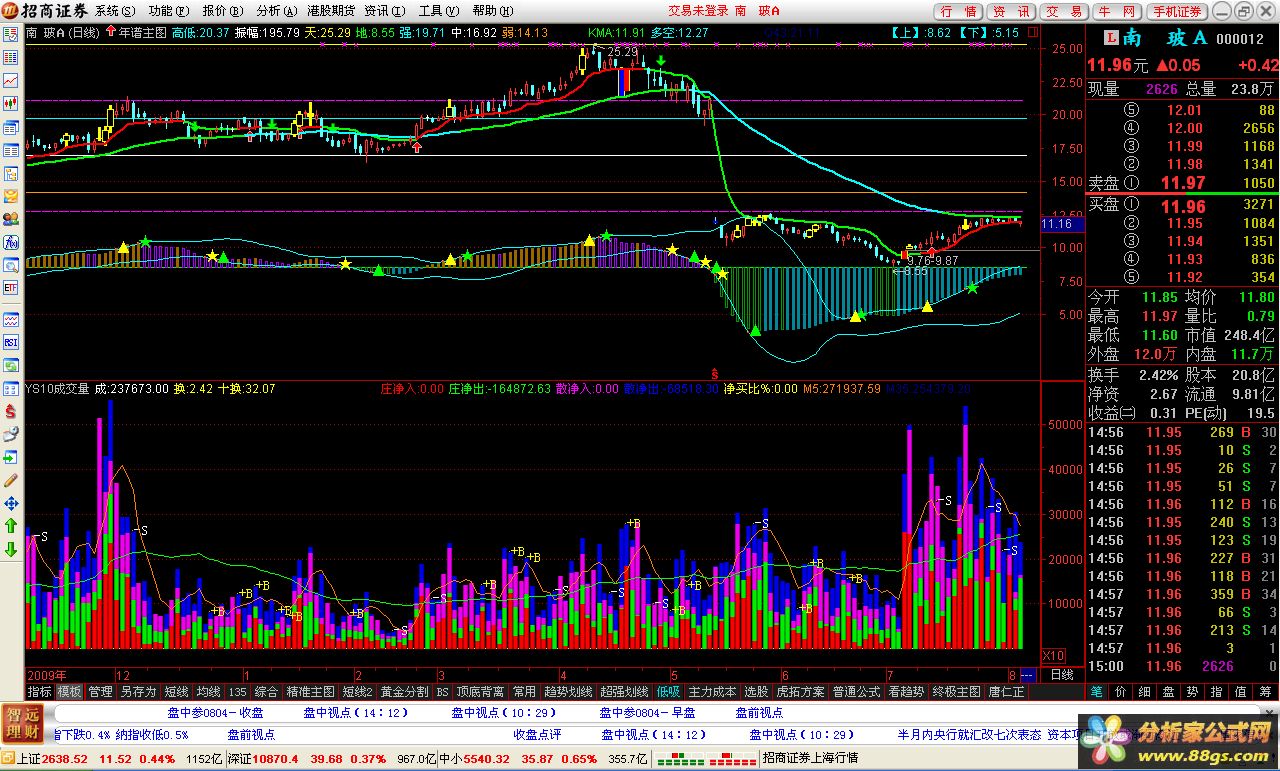This screenshot has height=771, width=1280.
Task: Click the green arrow into window icon
Action: coord(12,457)
